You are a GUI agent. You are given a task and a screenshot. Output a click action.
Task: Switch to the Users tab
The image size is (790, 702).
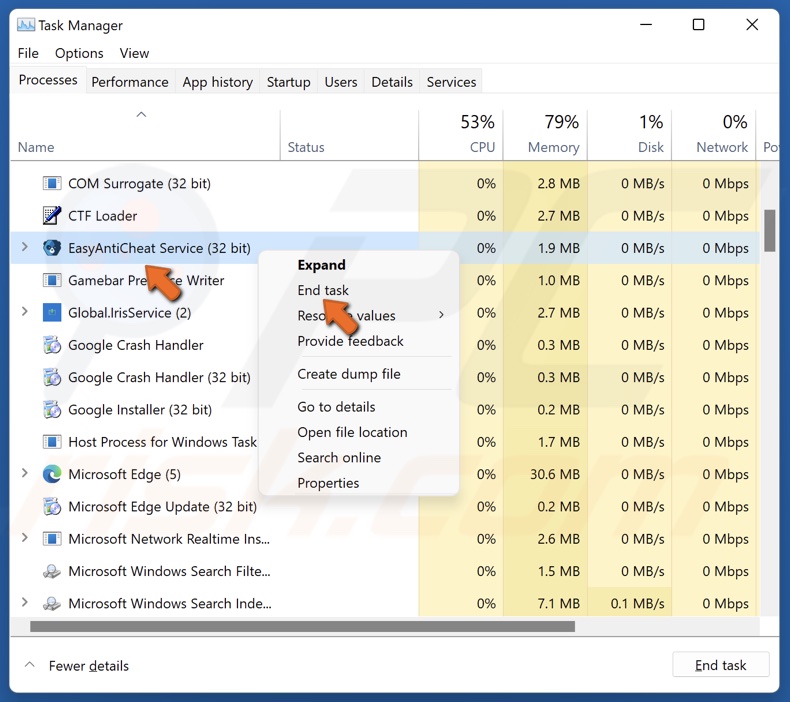(x=341, y=82)
